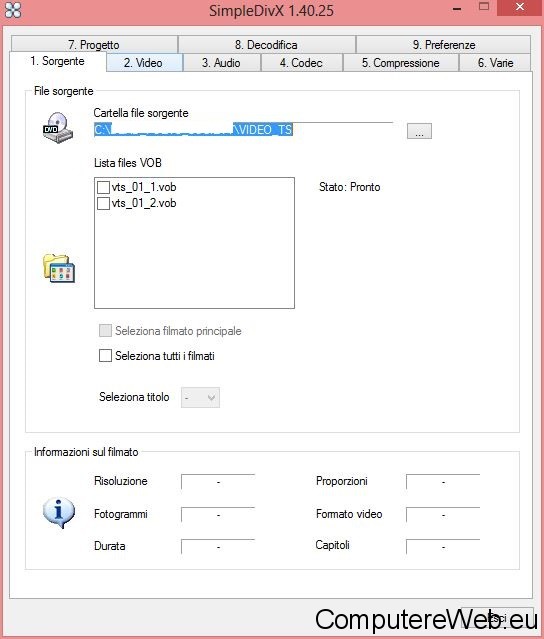The height and width of the screenshot is (639, 544).
Task: Open the 3. Audio tab
Action: (222, 63)
